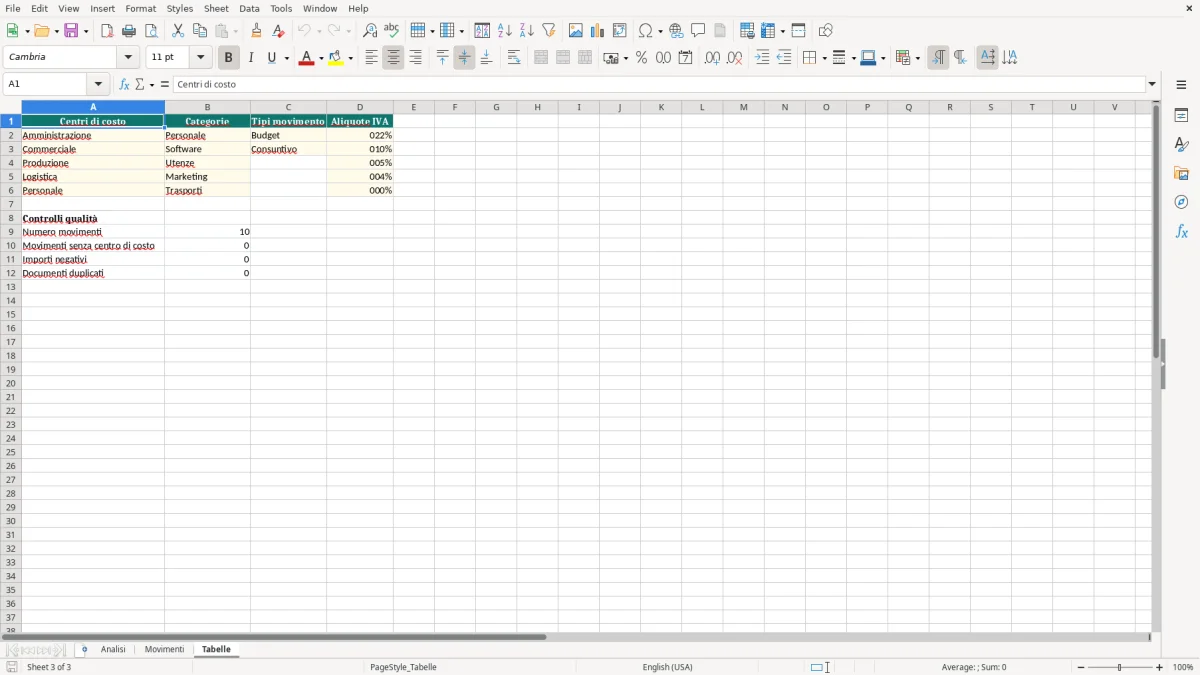Open the Select Function sum dropdown
This screenshot has height=675, width=1200.
151,84
